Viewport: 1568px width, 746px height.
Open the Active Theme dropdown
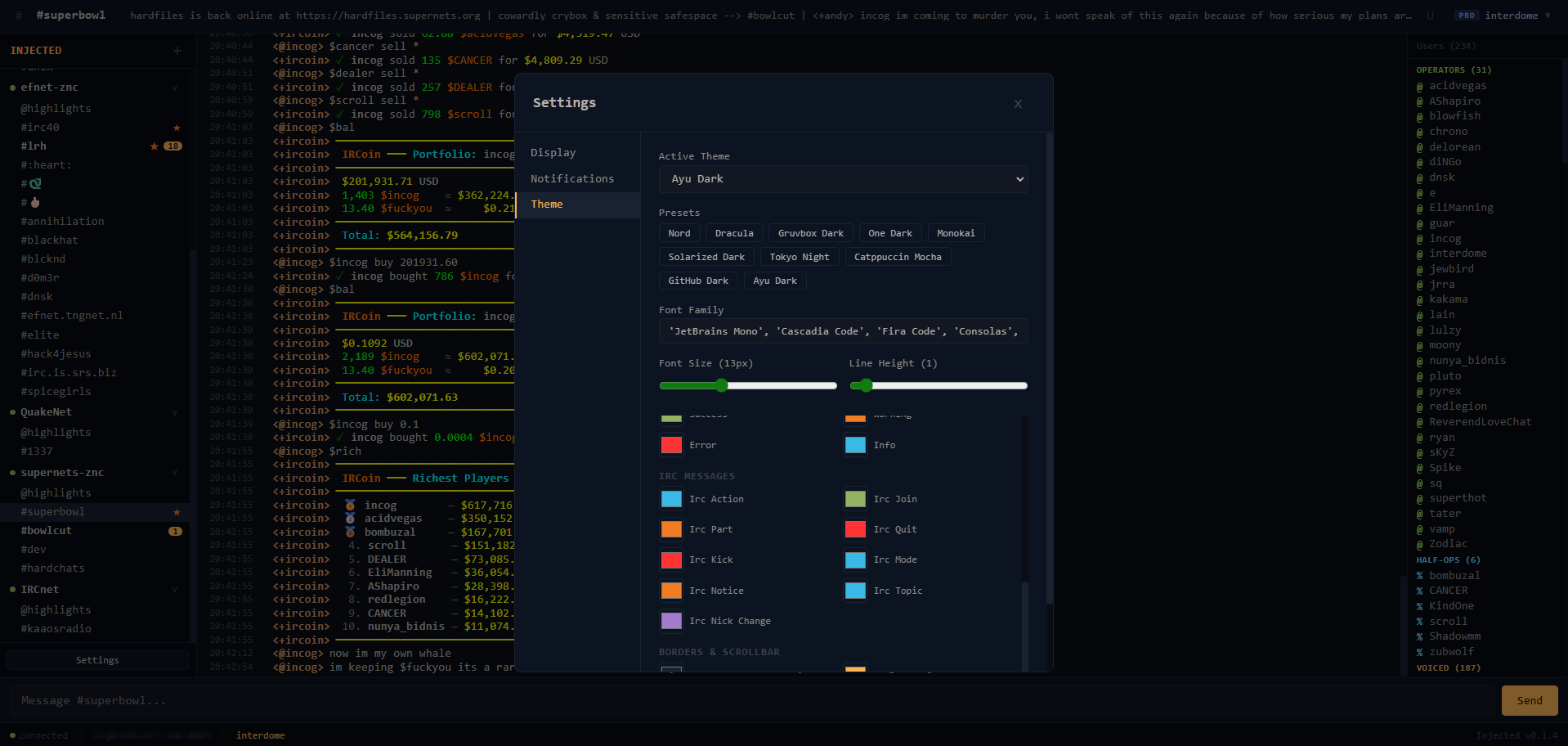pyautogui.click(x=843, y=179)
